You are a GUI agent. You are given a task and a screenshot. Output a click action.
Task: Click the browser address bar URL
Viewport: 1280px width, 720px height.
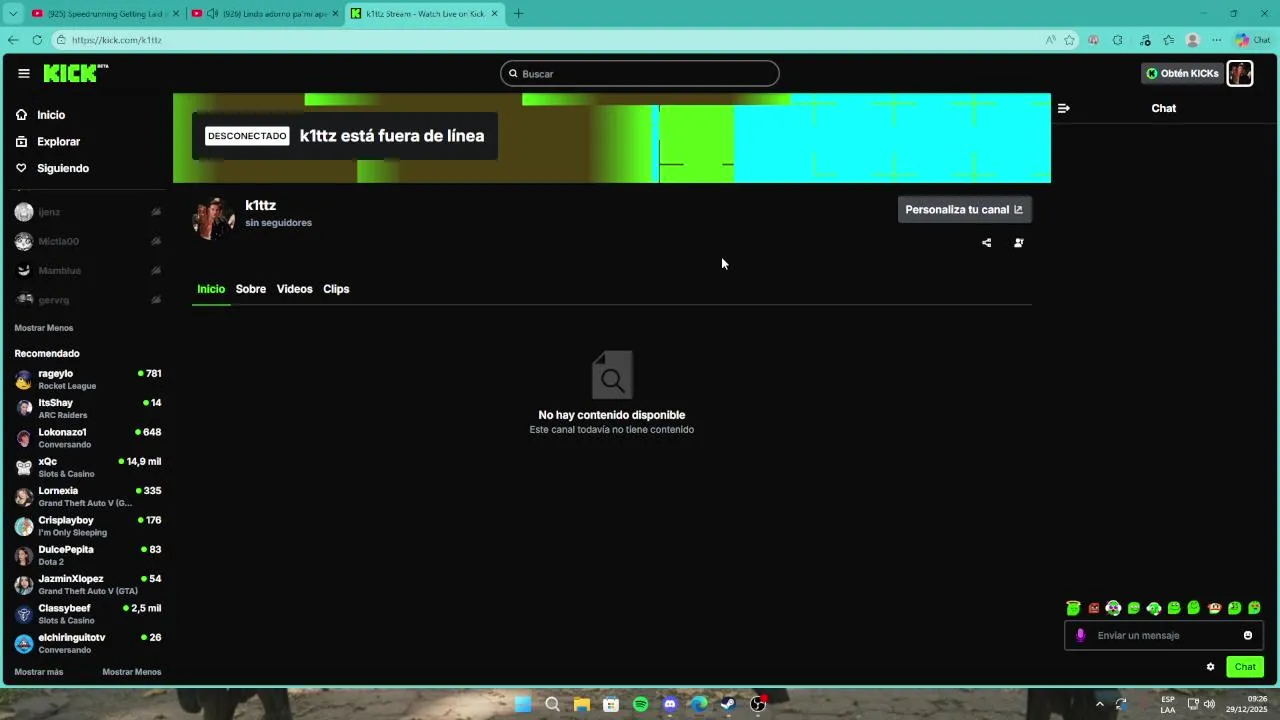tap(116, 40)
